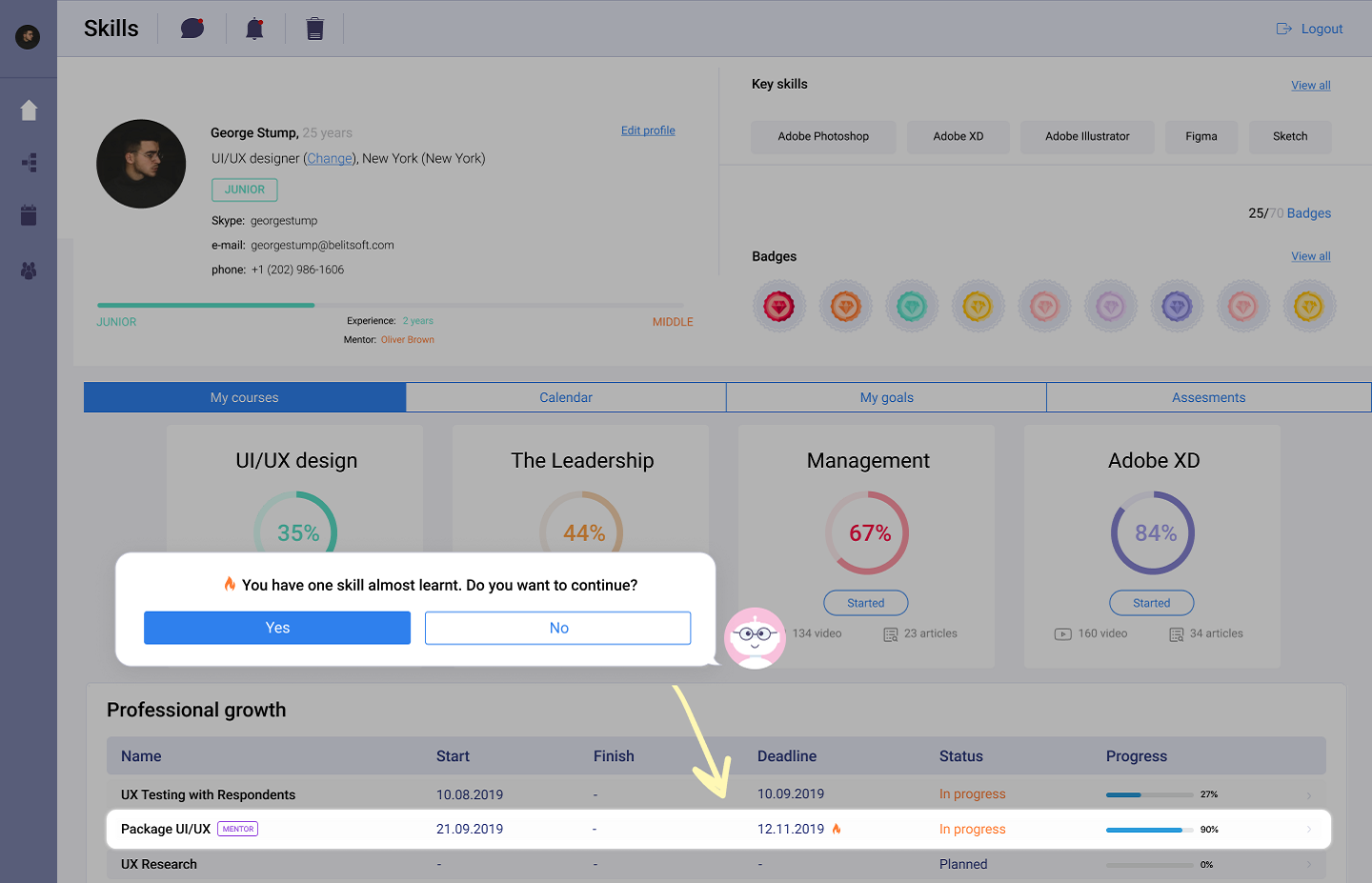Open The Leadership course card title
This screenshot has width=1372, height=883.
(582, 460)
